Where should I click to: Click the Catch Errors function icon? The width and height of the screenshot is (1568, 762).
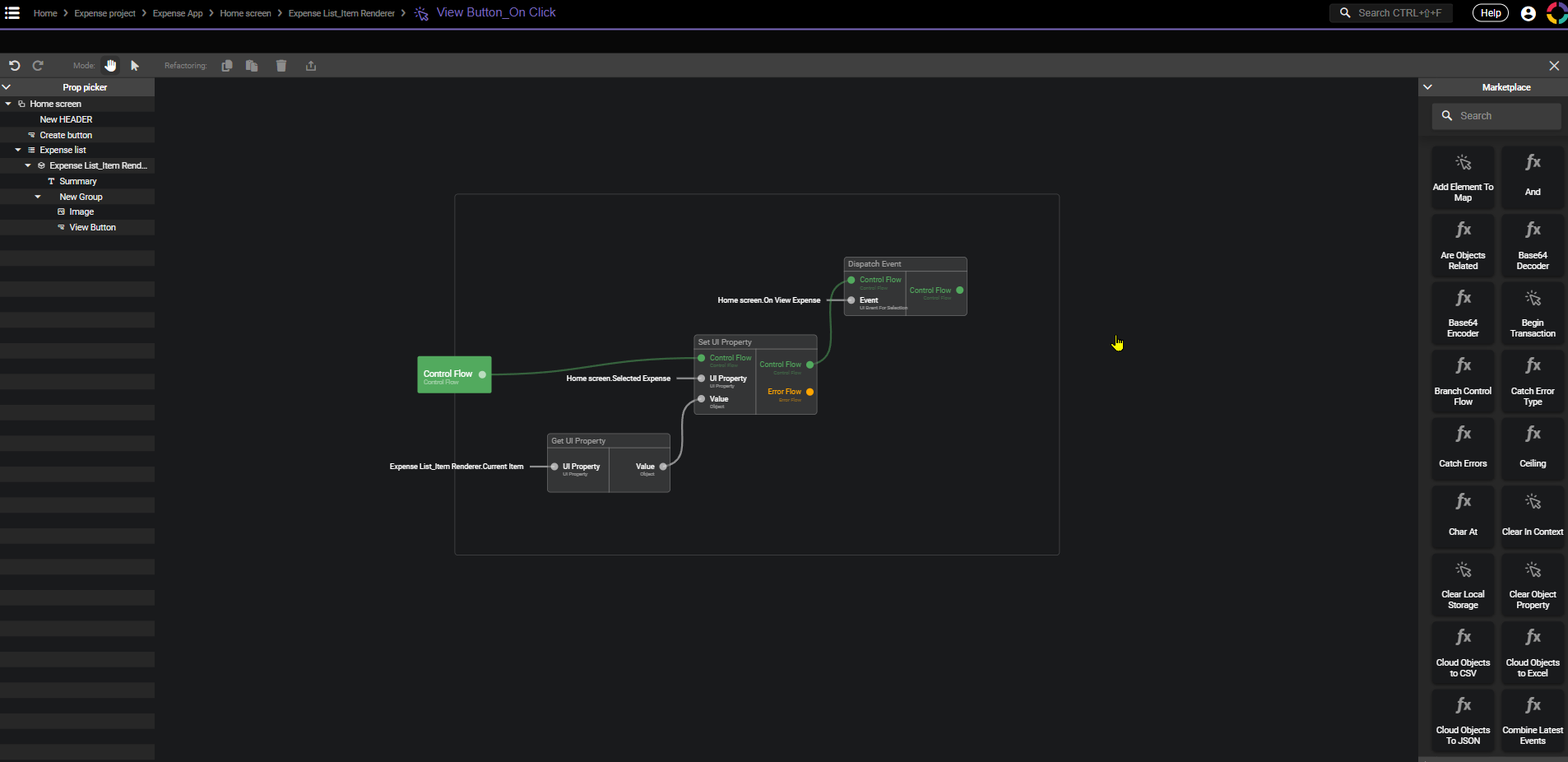point(1462,448)
